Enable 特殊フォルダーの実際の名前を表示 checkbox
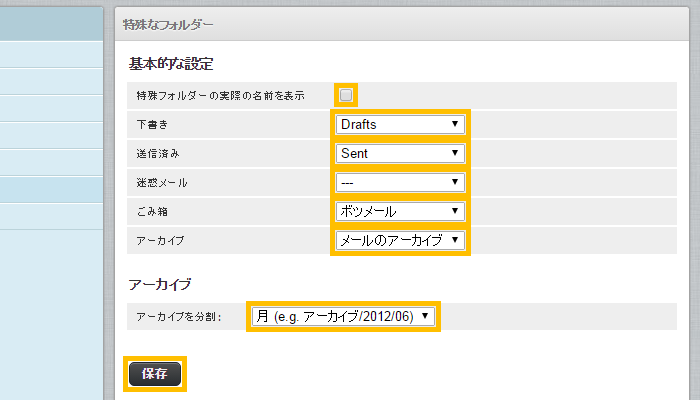Image resolution: width=700 pixels, height=400 pixels. (346, 95)
